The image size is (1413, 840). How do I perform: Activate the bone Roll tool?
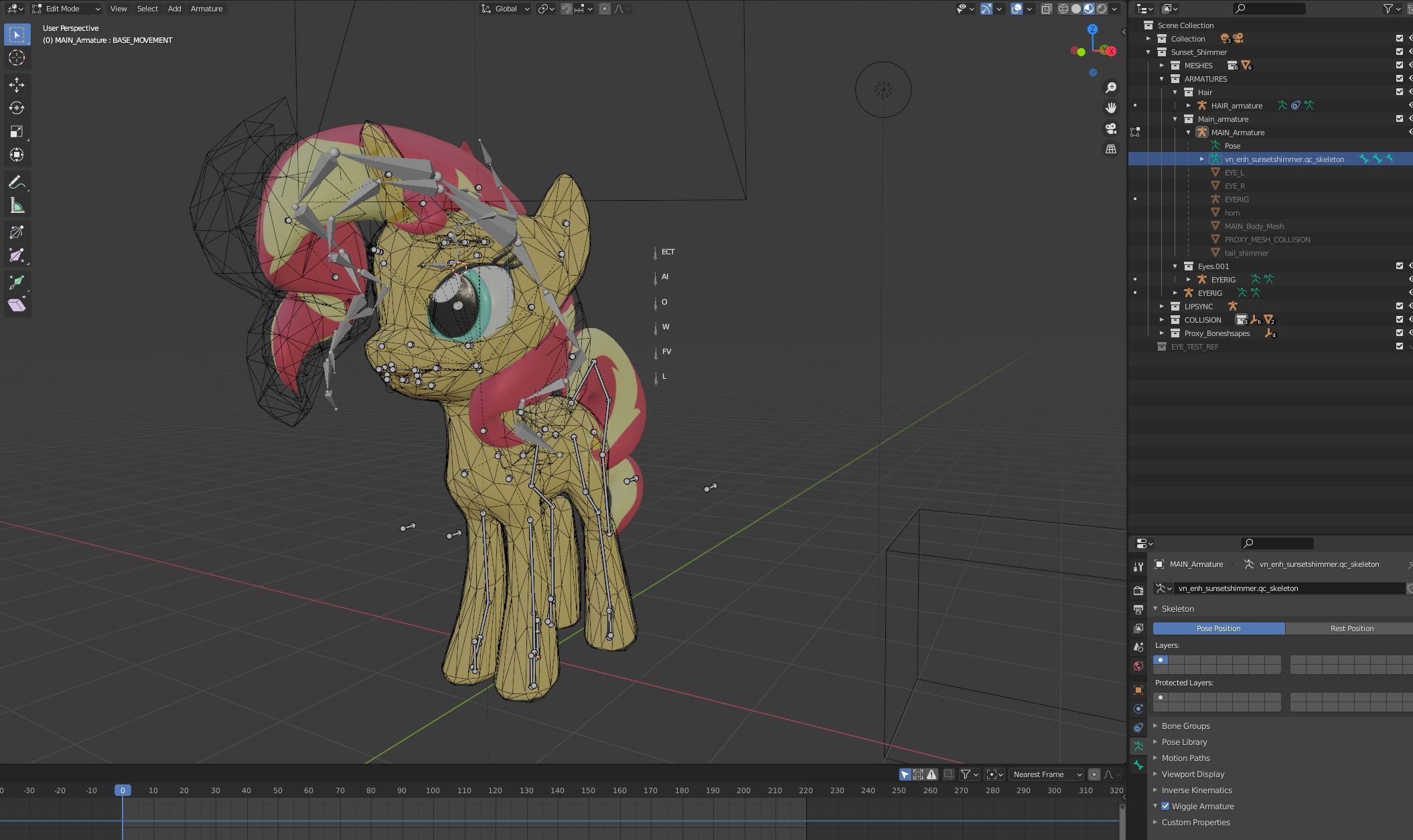[17, 232]
